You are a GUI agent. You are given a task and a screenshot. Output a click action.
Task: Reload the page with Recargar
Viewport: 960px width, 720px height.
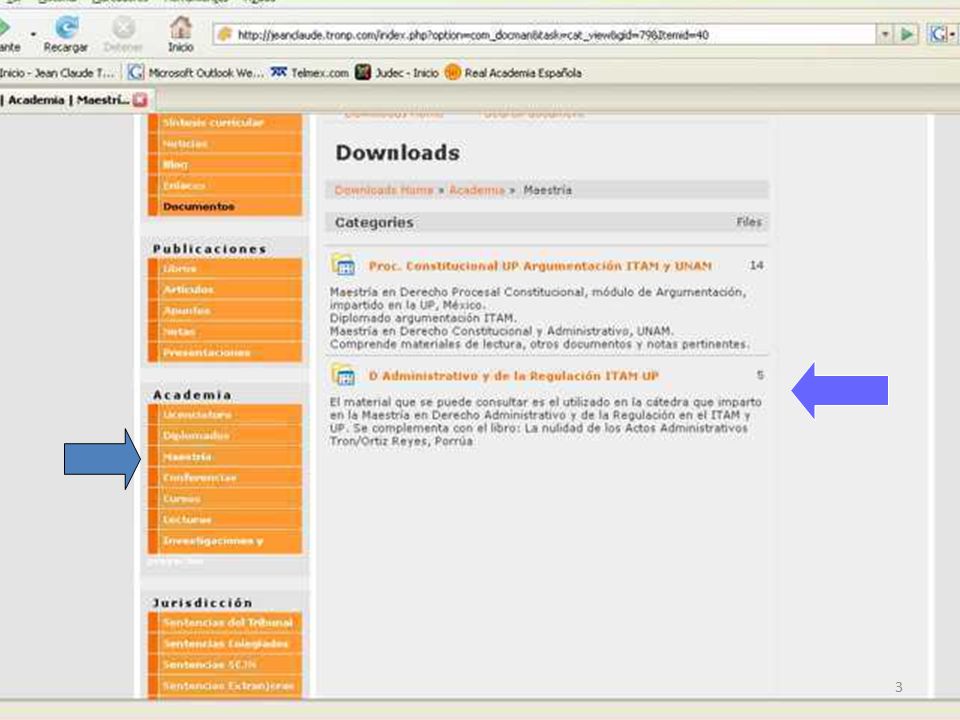66,34
